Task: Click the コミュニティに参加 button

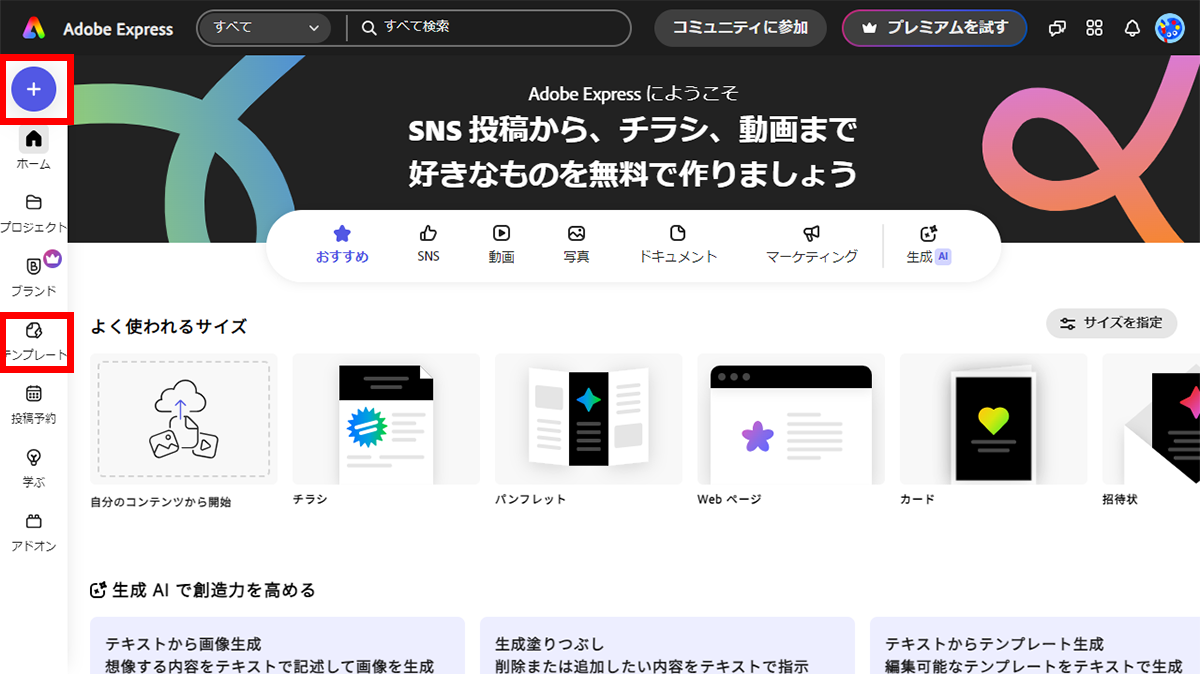Action: pyautogui.click(x=740, y=28)
